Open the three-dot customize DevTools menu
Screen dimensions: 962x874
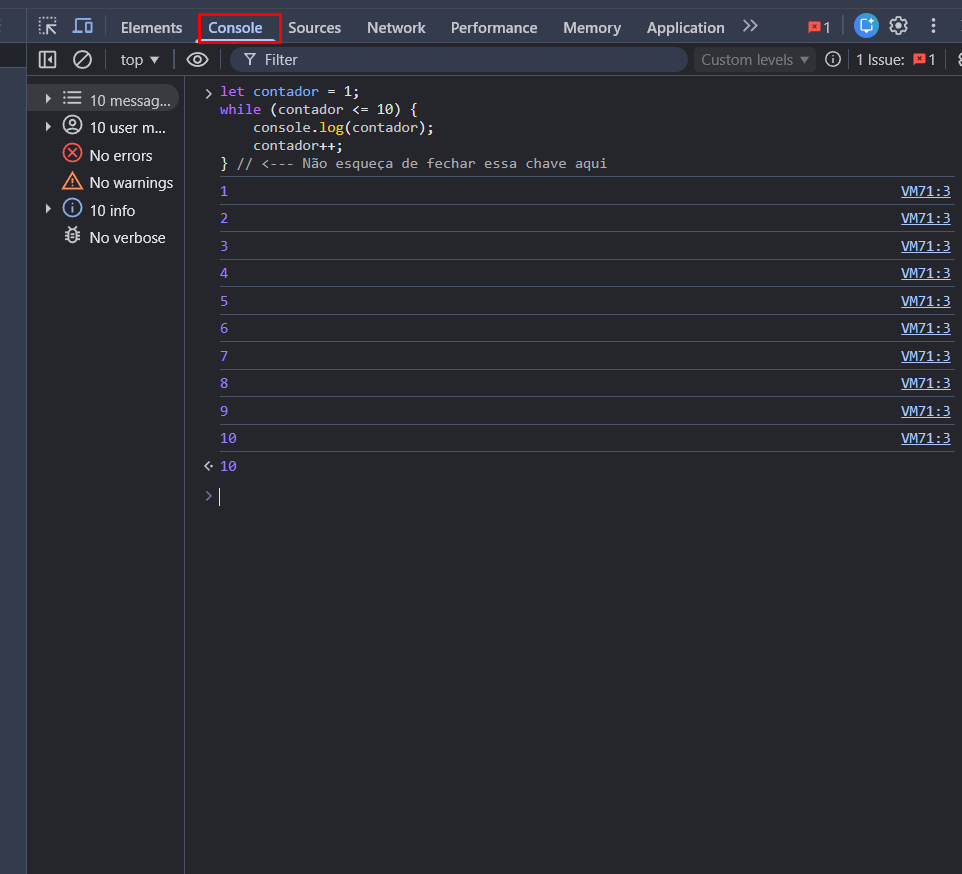(x=934, y=27)
